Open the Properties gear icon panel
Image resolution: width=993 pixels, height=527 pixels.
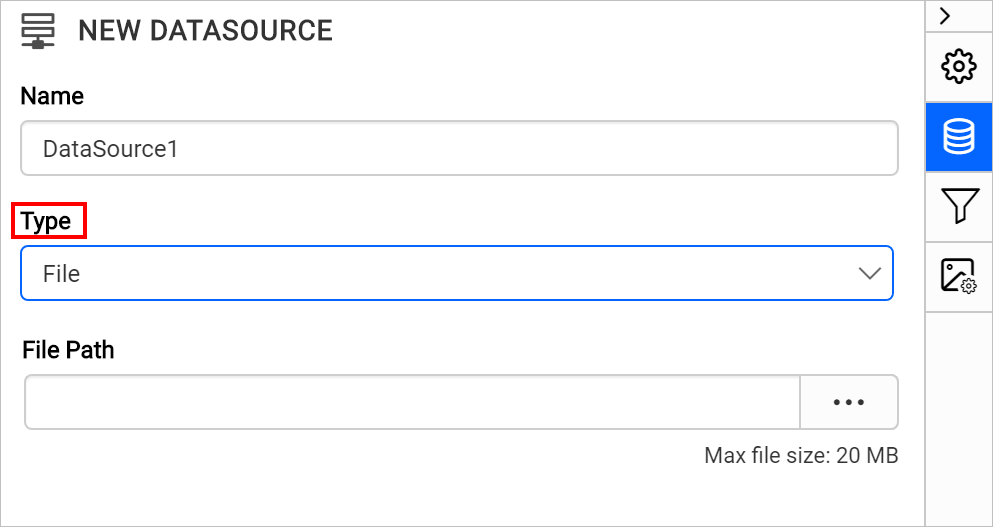pyautogui.click(x=959, y=67)
